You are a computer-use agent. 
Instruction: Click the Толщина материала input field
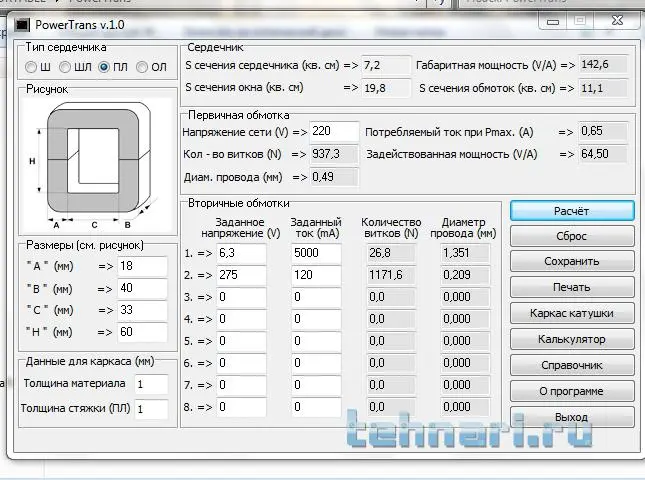152,384
